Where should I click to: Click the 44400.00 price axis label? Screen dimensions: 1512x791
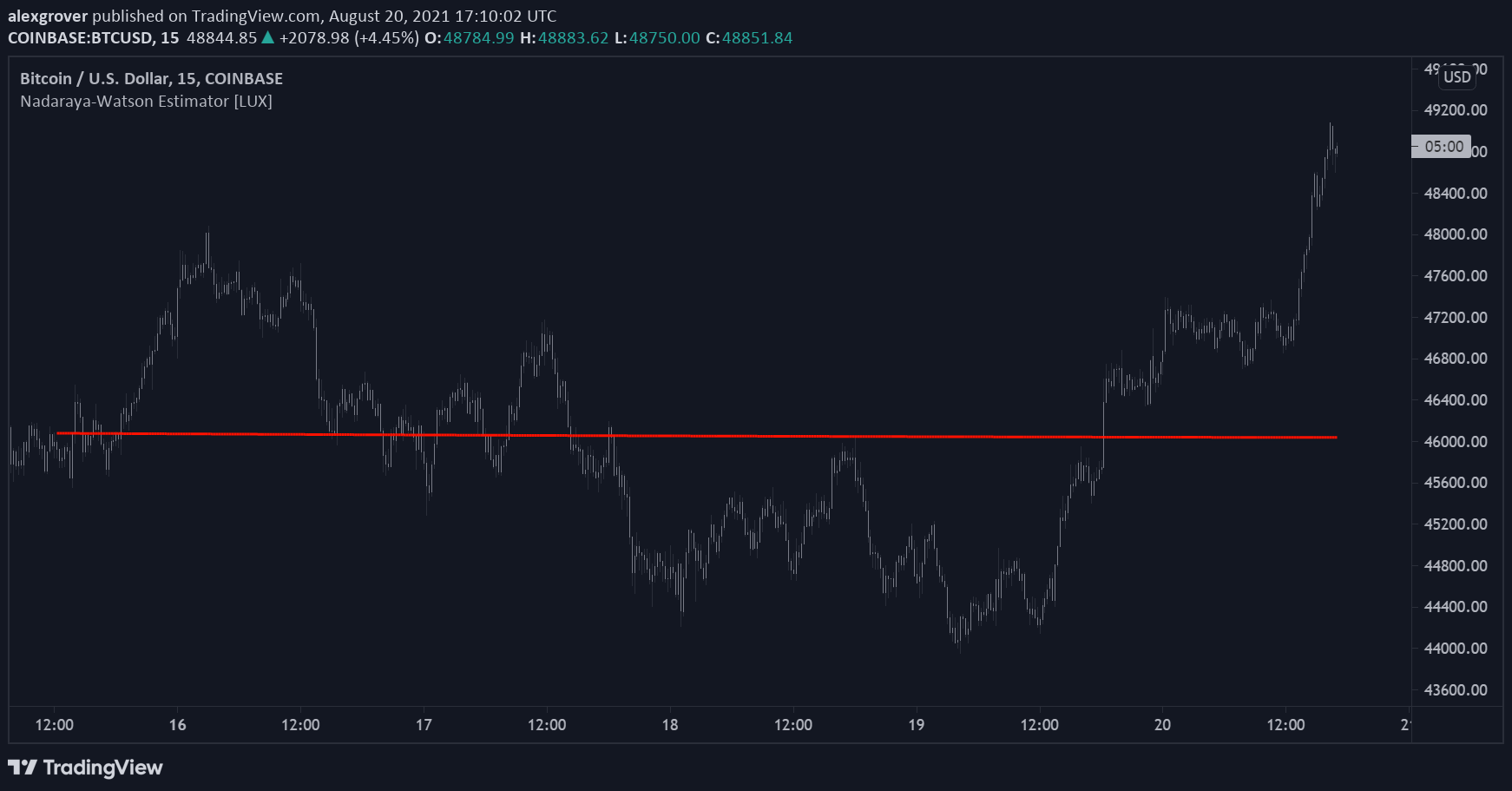click(1456, 607)
